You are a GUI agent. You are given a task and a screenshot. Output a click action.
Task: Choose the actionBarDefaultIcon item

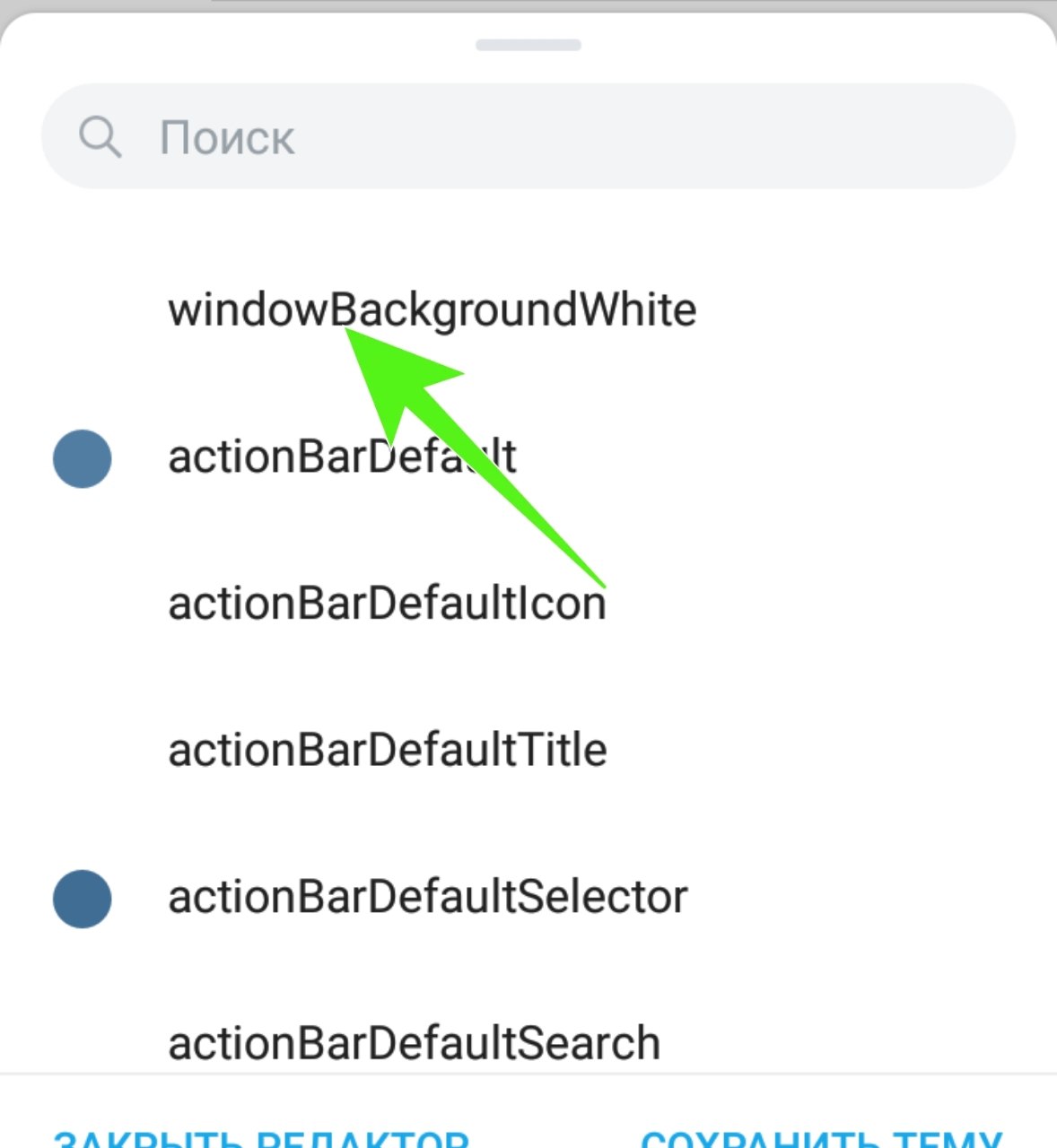coord(528,603)
